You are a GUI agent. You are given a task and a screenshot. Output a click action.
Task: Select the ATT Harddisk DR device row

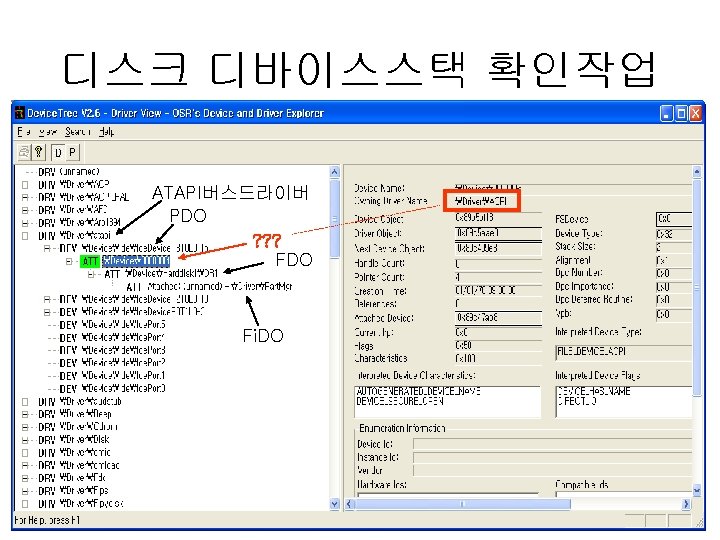tap(161, 274)
